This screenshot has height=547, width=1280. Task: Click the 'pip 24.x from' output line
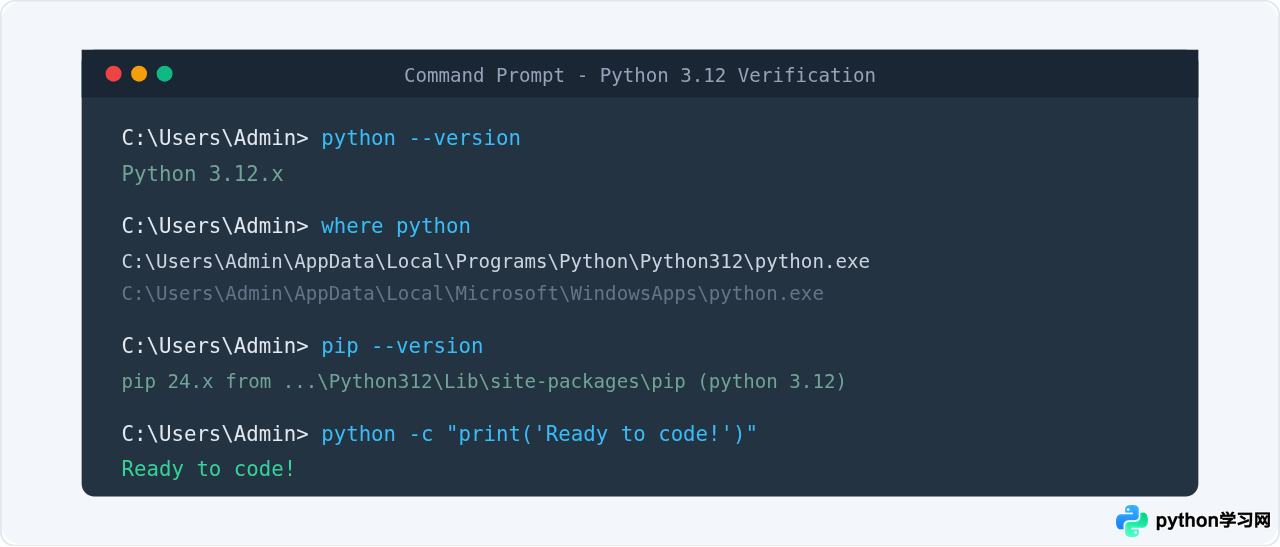pos(484,382)
